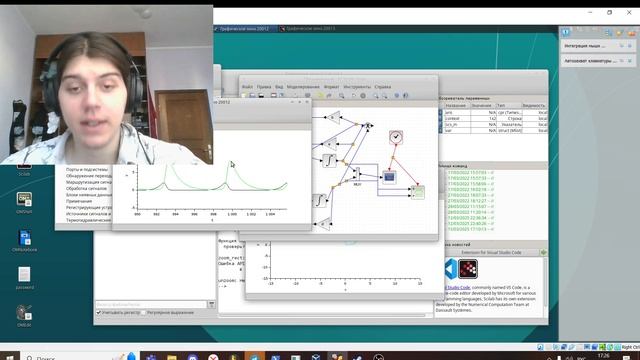
Task: Select the lower integrator block
Action: tap(320, 200)
